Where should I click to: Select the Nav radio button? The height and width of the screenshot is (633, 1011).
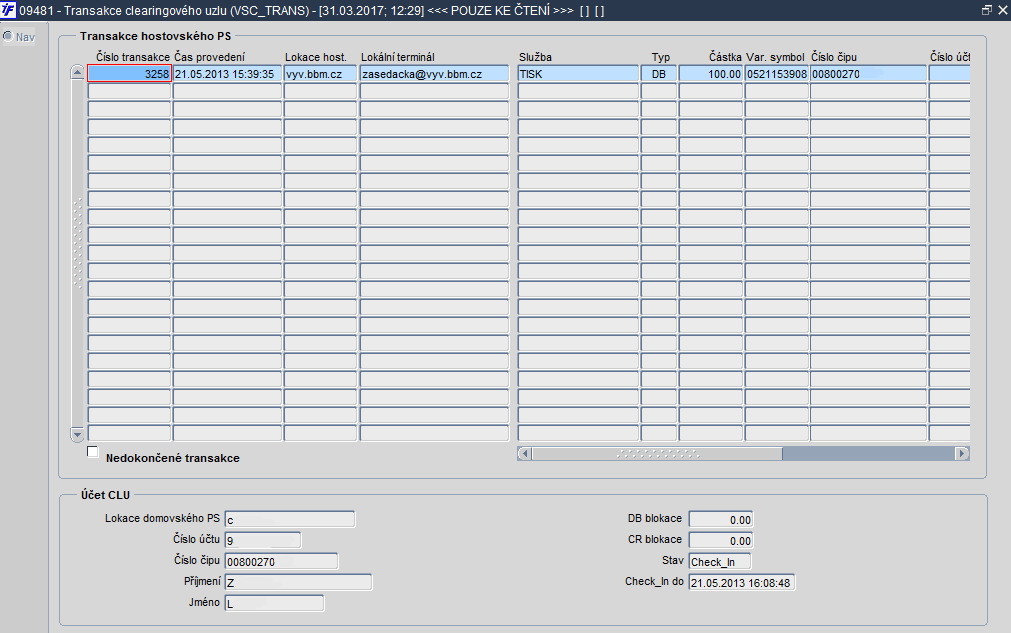[8, 36]
